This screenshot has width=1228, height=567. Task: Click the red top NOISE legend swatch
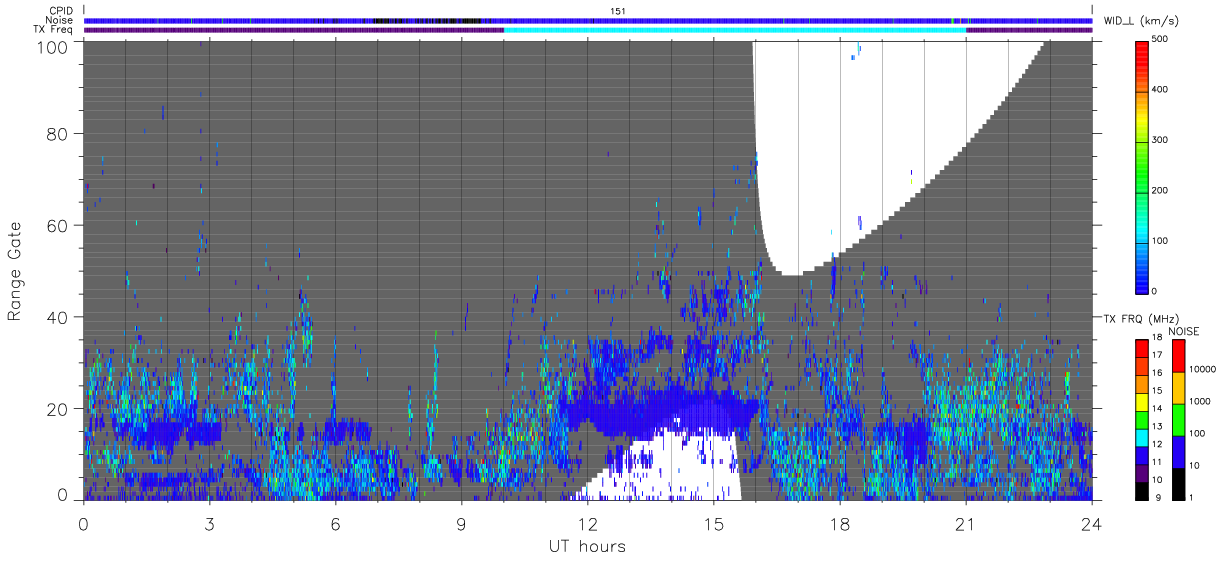coord(1179,355)
